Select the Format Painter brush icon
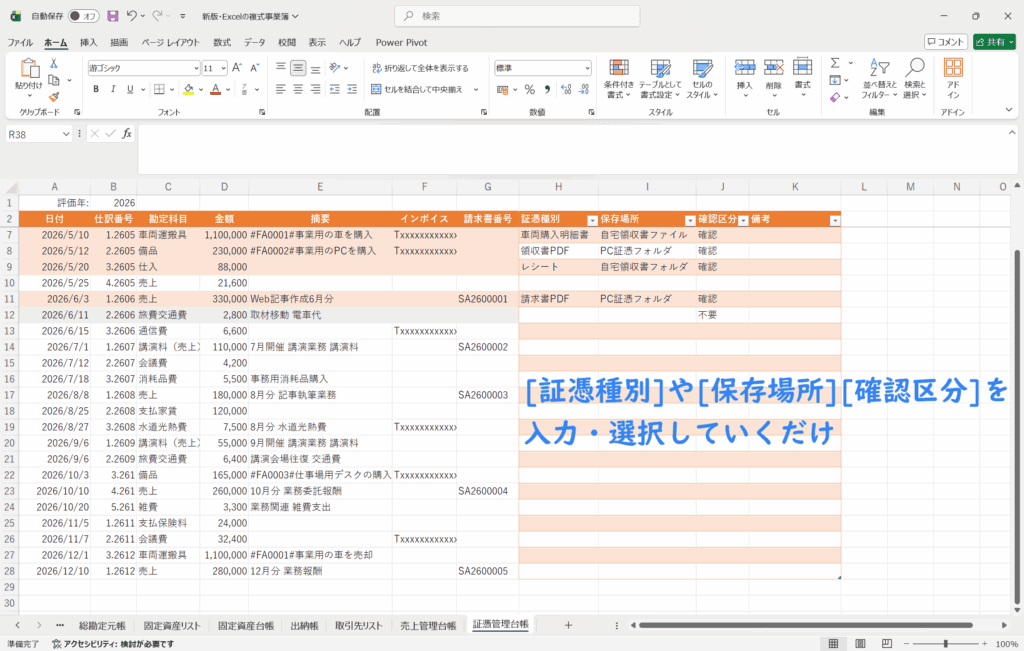The image size is (1024, 651). pyautogui.click(x=54, y=96)
